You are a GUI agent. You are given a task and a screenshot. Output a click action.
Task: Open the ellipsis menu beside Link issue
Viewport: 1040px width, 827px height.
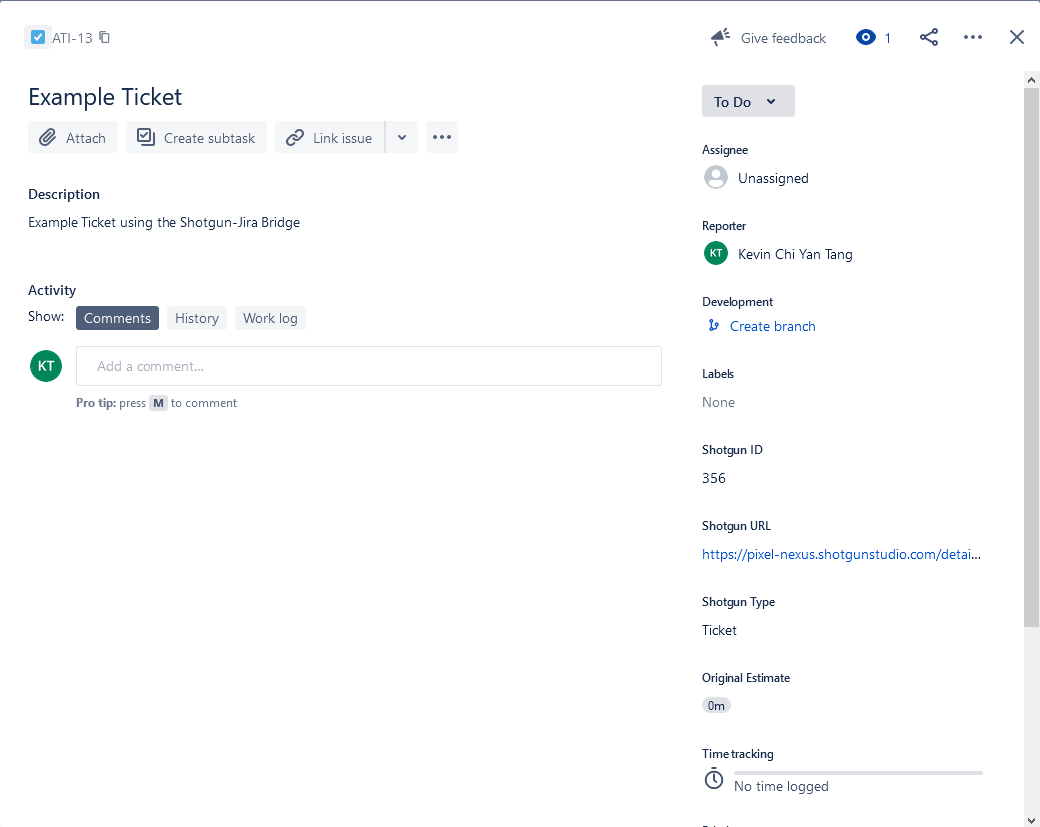442,138
